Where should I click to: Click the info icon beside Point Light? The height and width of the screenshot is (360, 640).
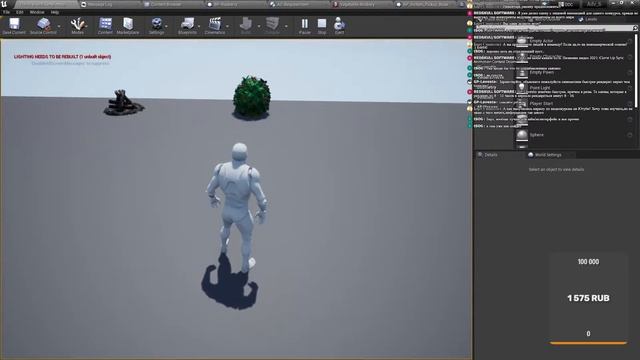pyautogui.click(x=630, y=88)
